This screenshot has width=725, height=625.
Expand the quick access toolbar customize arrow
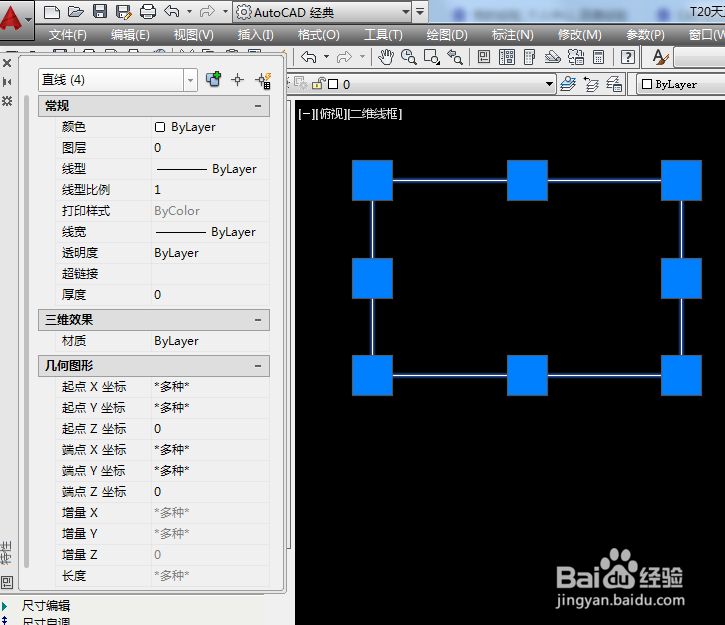pos(420,12)
